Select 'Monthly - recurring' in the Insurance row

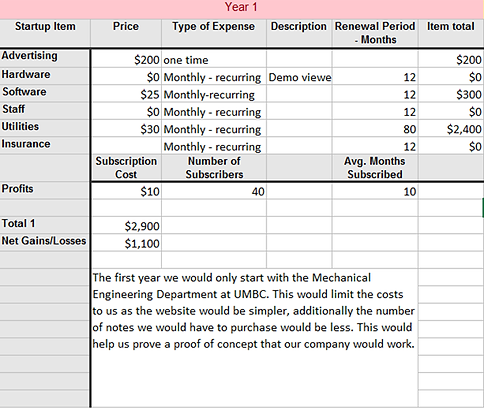(x=214, y=146)
